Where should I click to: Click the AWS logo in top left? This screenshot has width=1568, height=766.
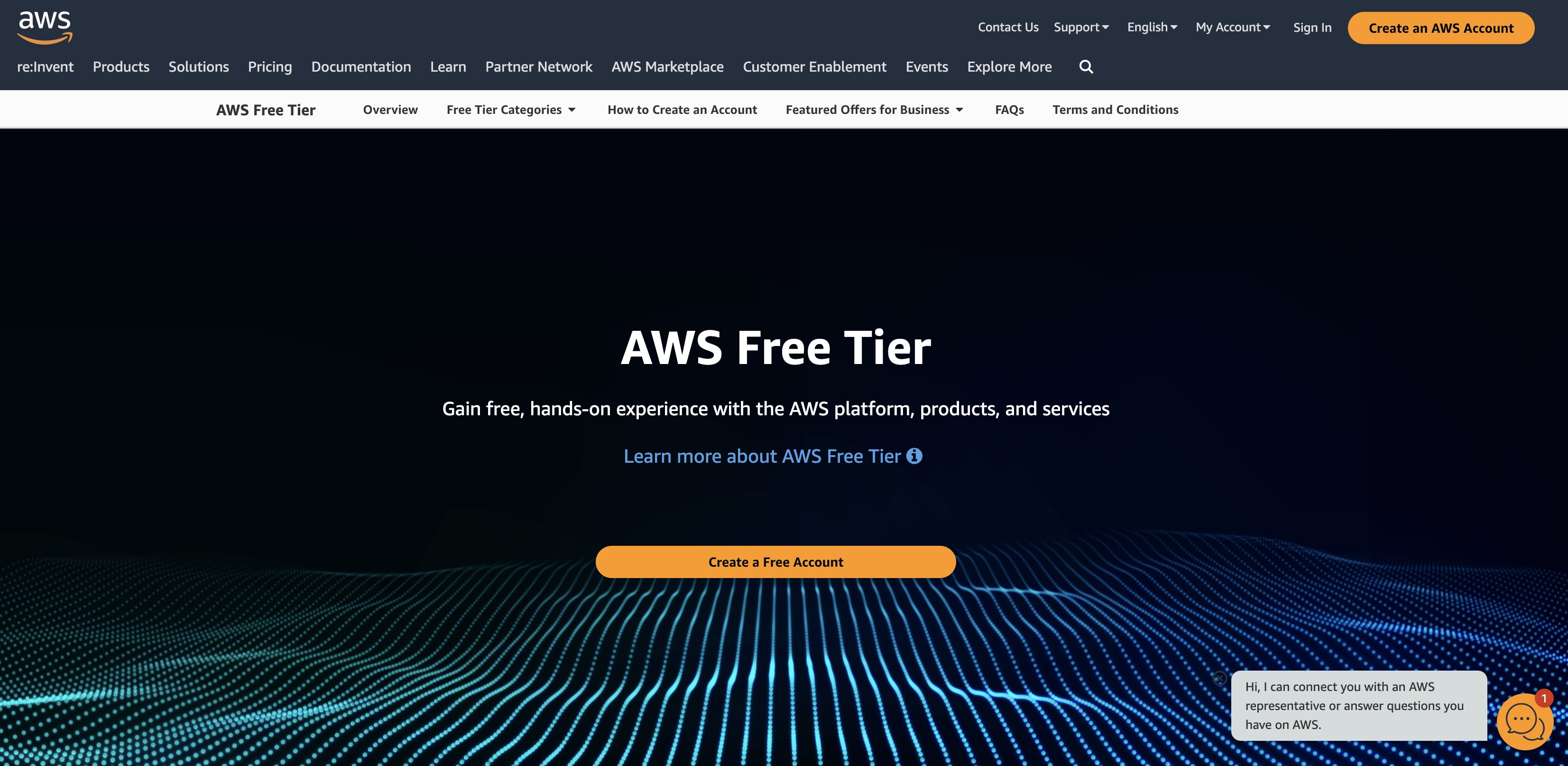pyautogui.click(x=45, y=27)
